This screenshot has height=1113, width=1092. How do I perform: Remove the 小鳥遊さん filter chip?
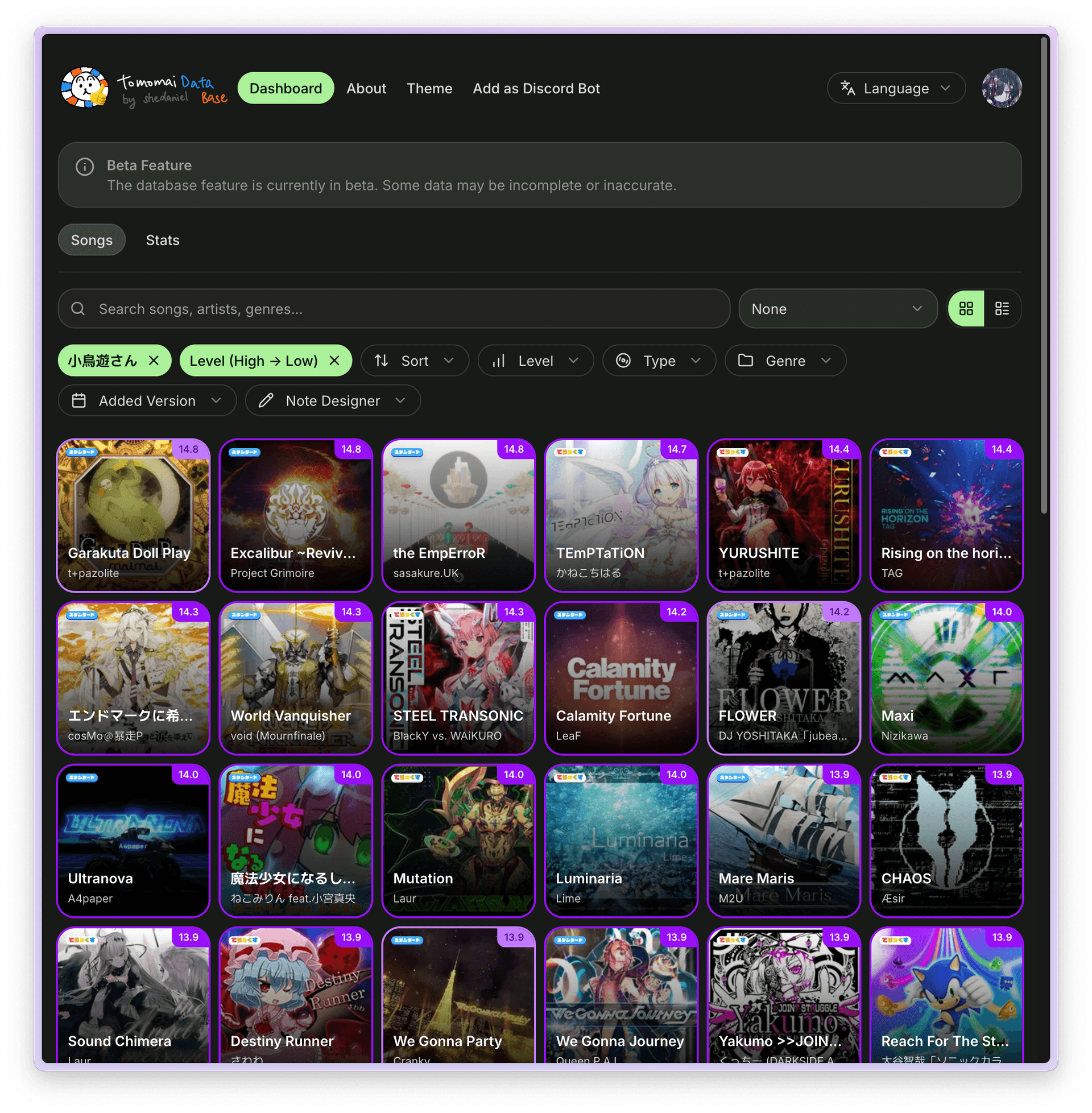(x=154, y=361)
